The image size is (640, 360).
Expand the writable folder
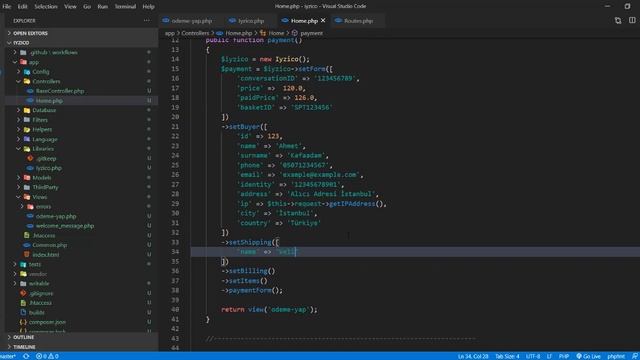(x=15, y=283)
